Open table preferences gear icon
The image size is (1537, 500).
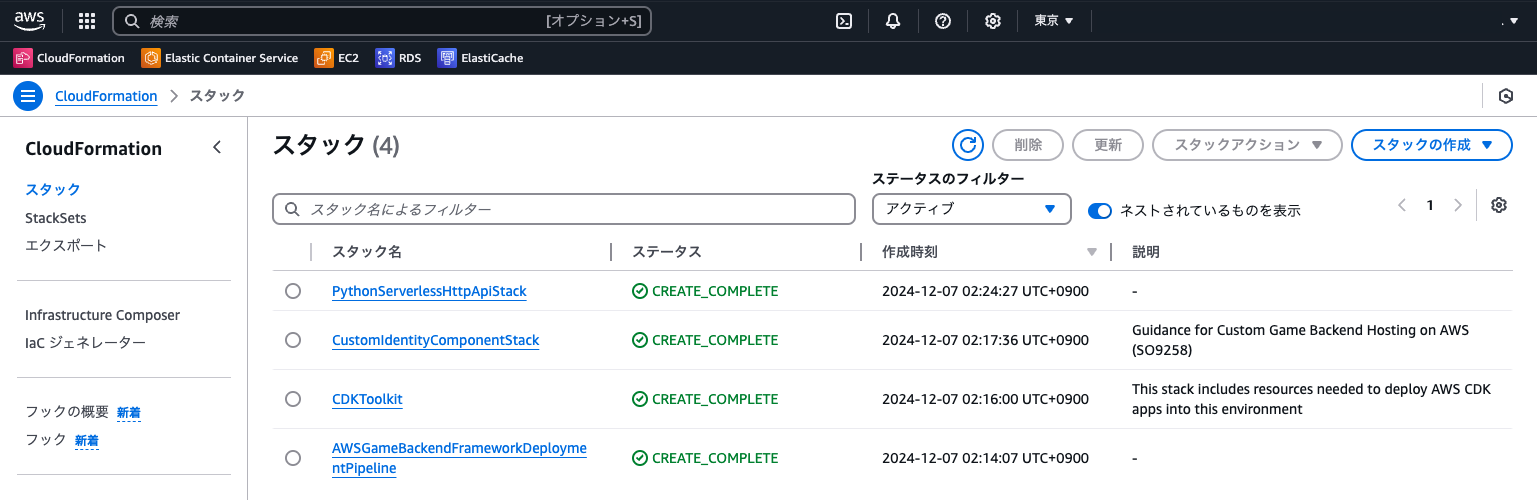point(1498,205)
